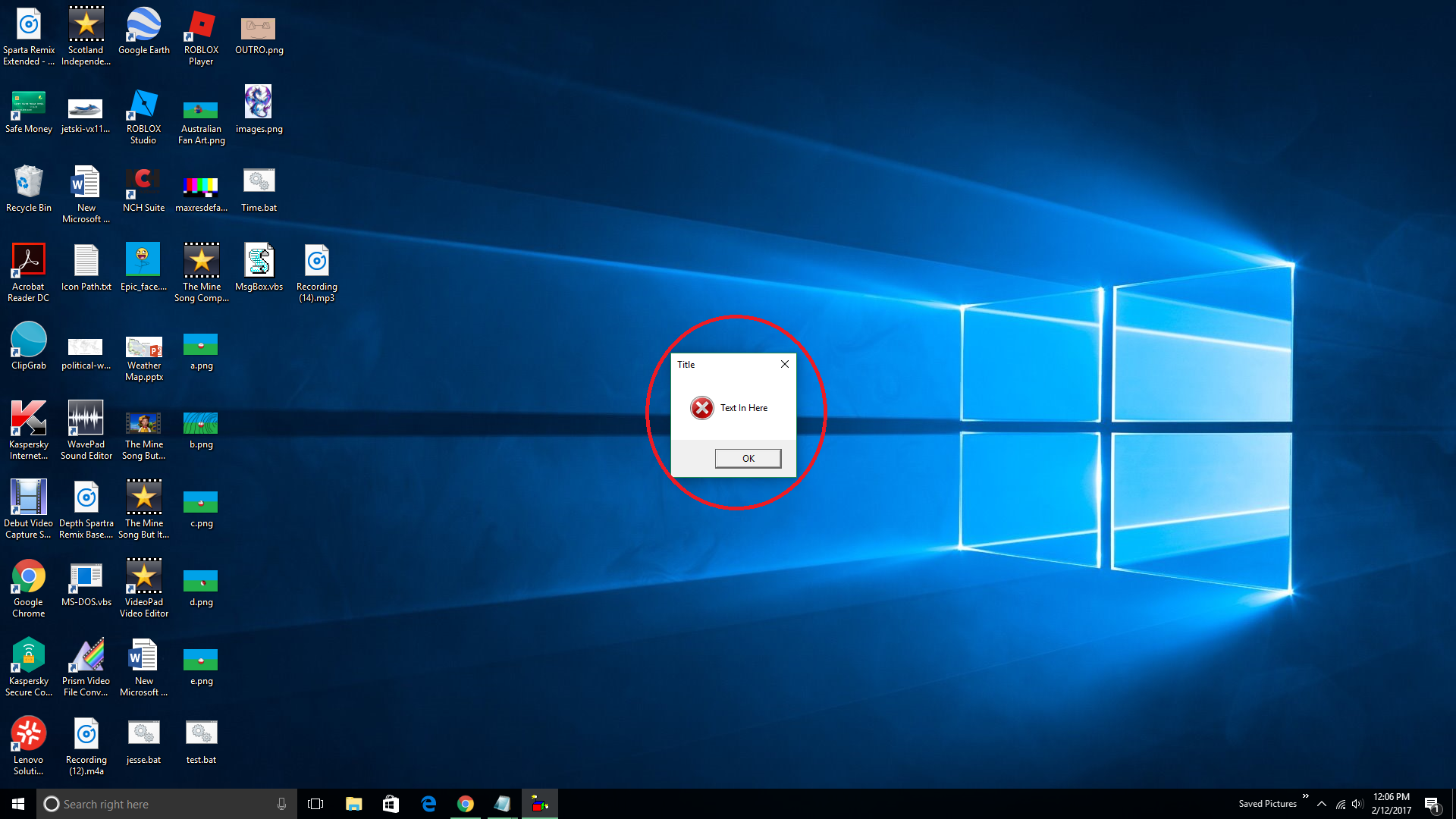The width and height of the screenshot is (1456, 819).
Task: Select the Lenovo Solution shortcut
Action: (29, 746)
